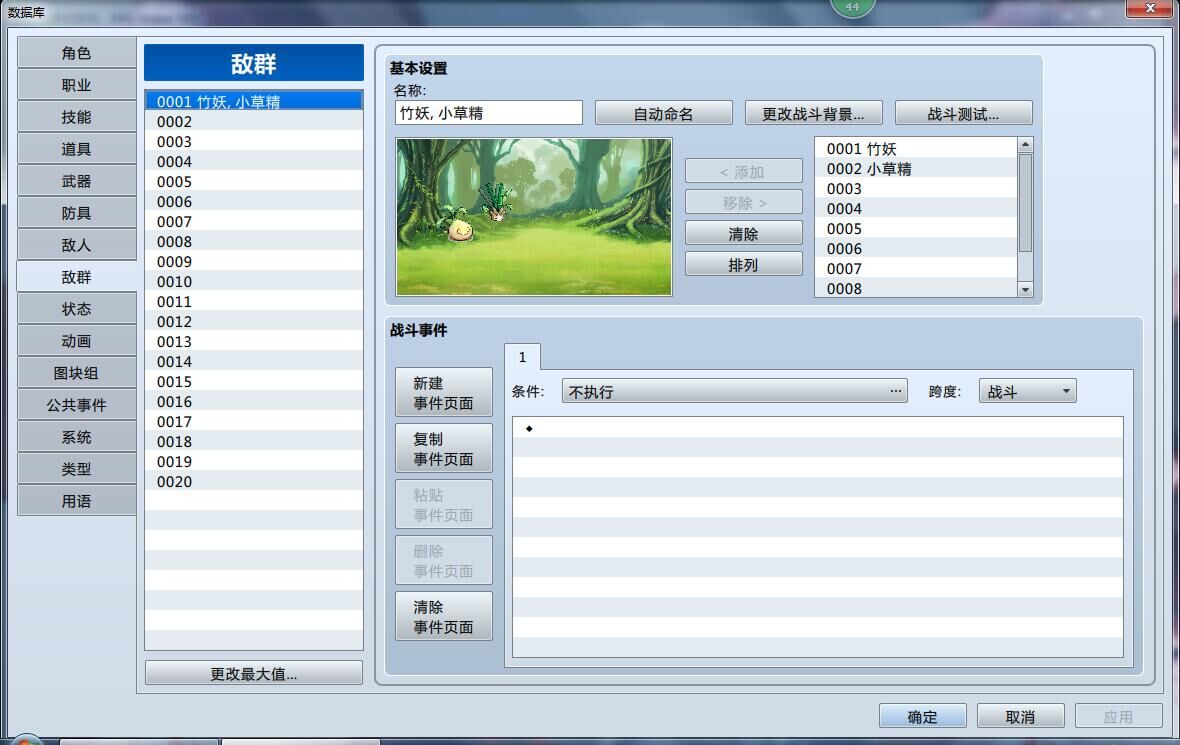This screenshot has height=745, width=1180.
Task: Start 战斗测试 battle test
Action: (x=963, y=114)
